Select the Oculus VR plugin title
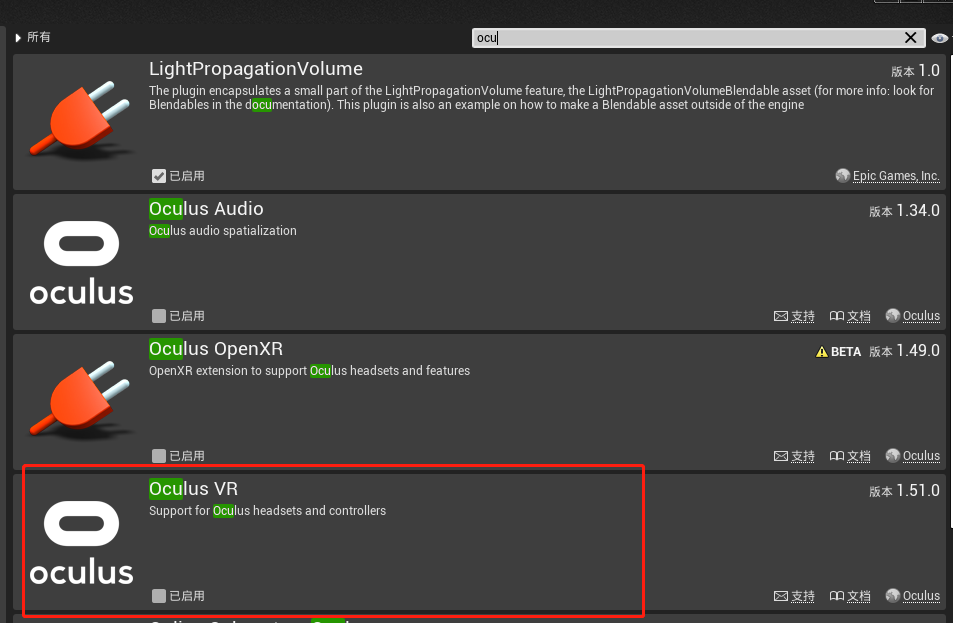Screen dimensions: 953x623 (x=193, y=489)
